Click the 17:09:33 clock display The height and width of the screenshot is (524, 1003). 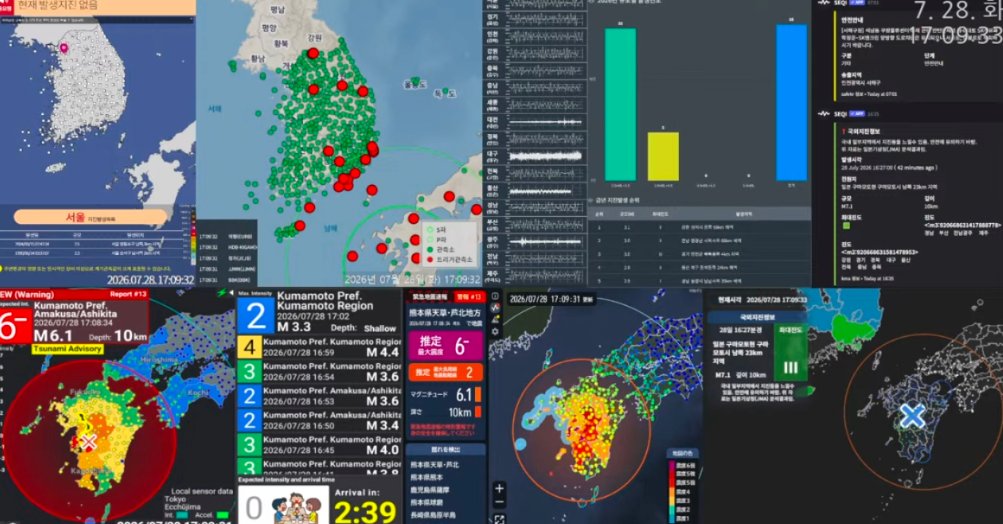[954, 34]
